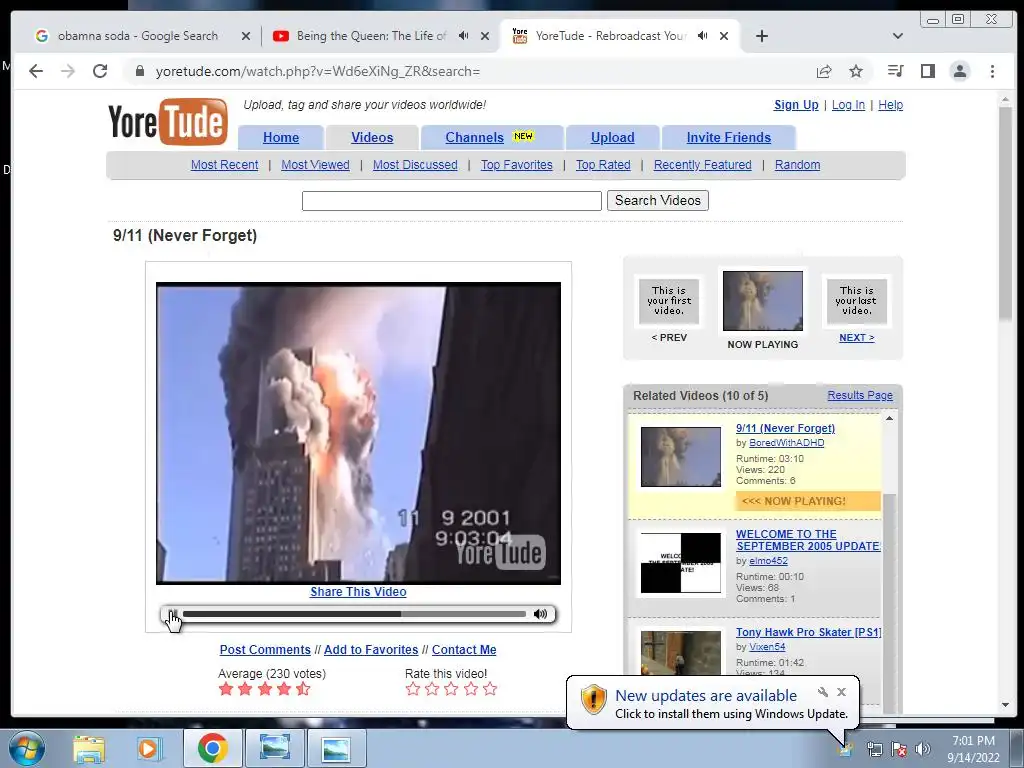Switch to the obamna soda Google Search tab
This screenshot has width=1024, height=768.
(138, 36)
